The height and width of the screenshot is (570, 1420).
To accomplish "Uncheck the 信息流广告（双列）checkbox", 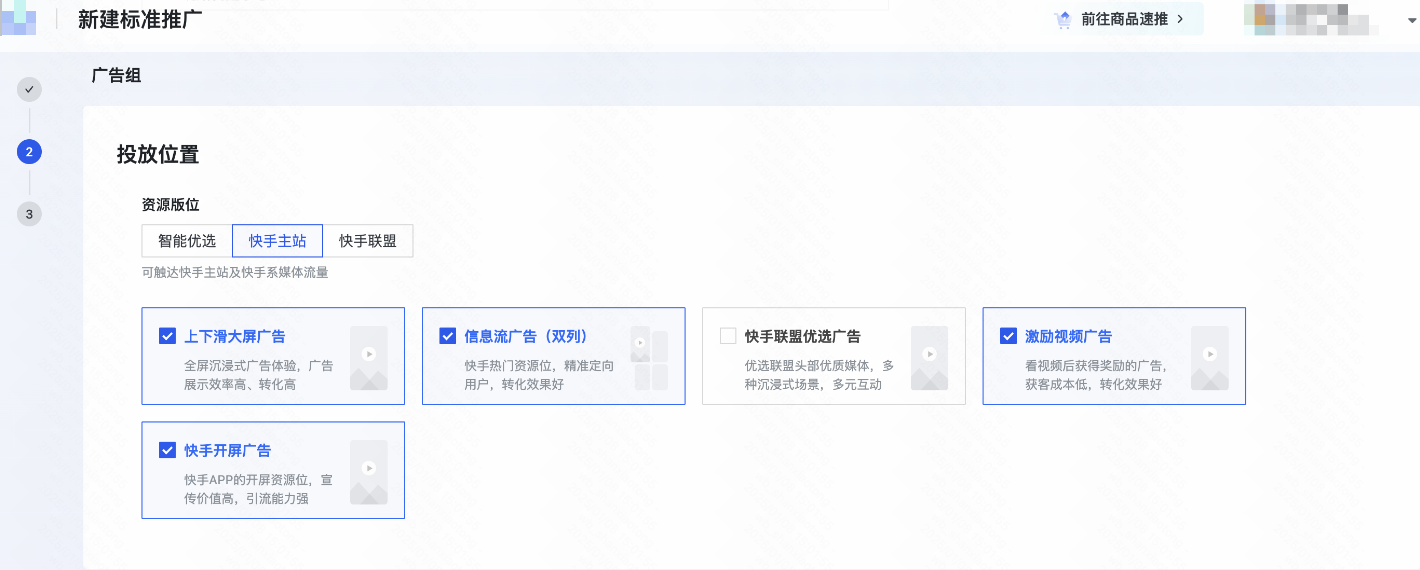I will click(x=448, y=336).
